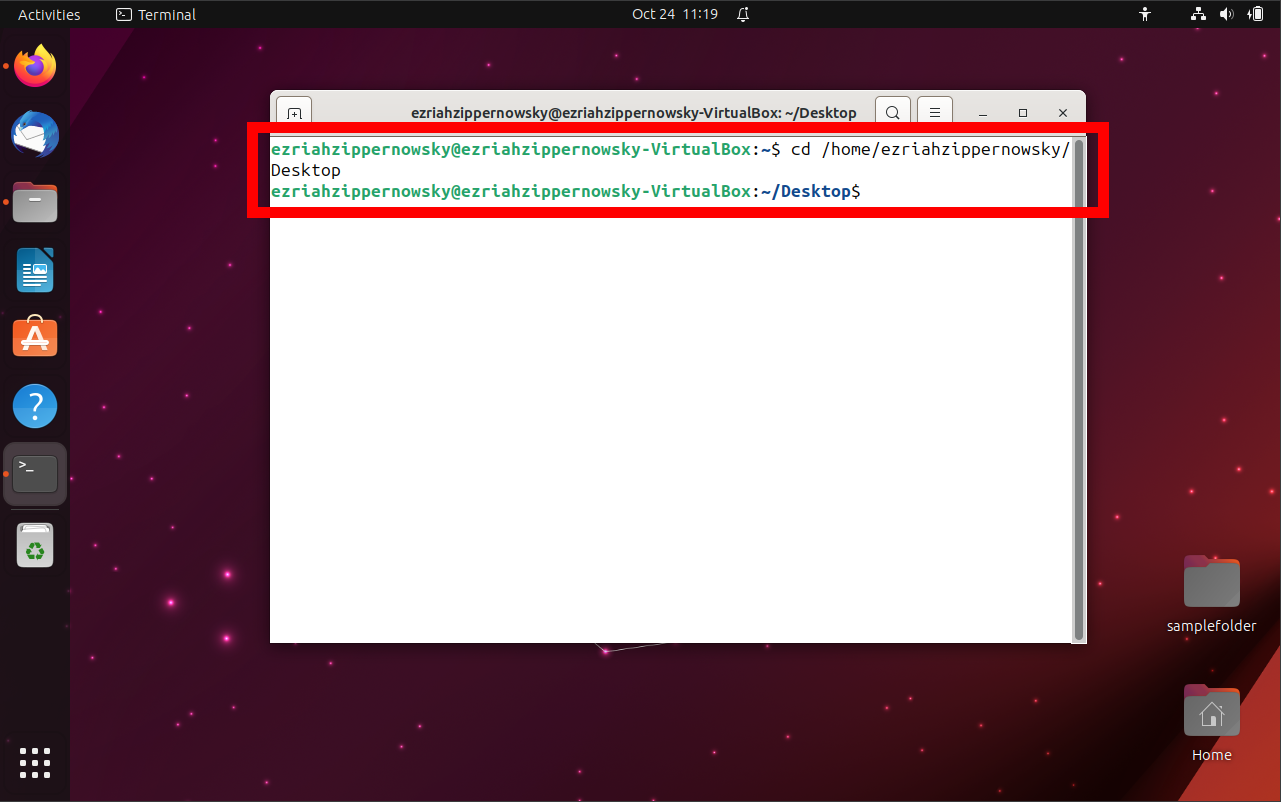Open the clock and calendar dropdown

pyautogui.click(x=675, y=14)
